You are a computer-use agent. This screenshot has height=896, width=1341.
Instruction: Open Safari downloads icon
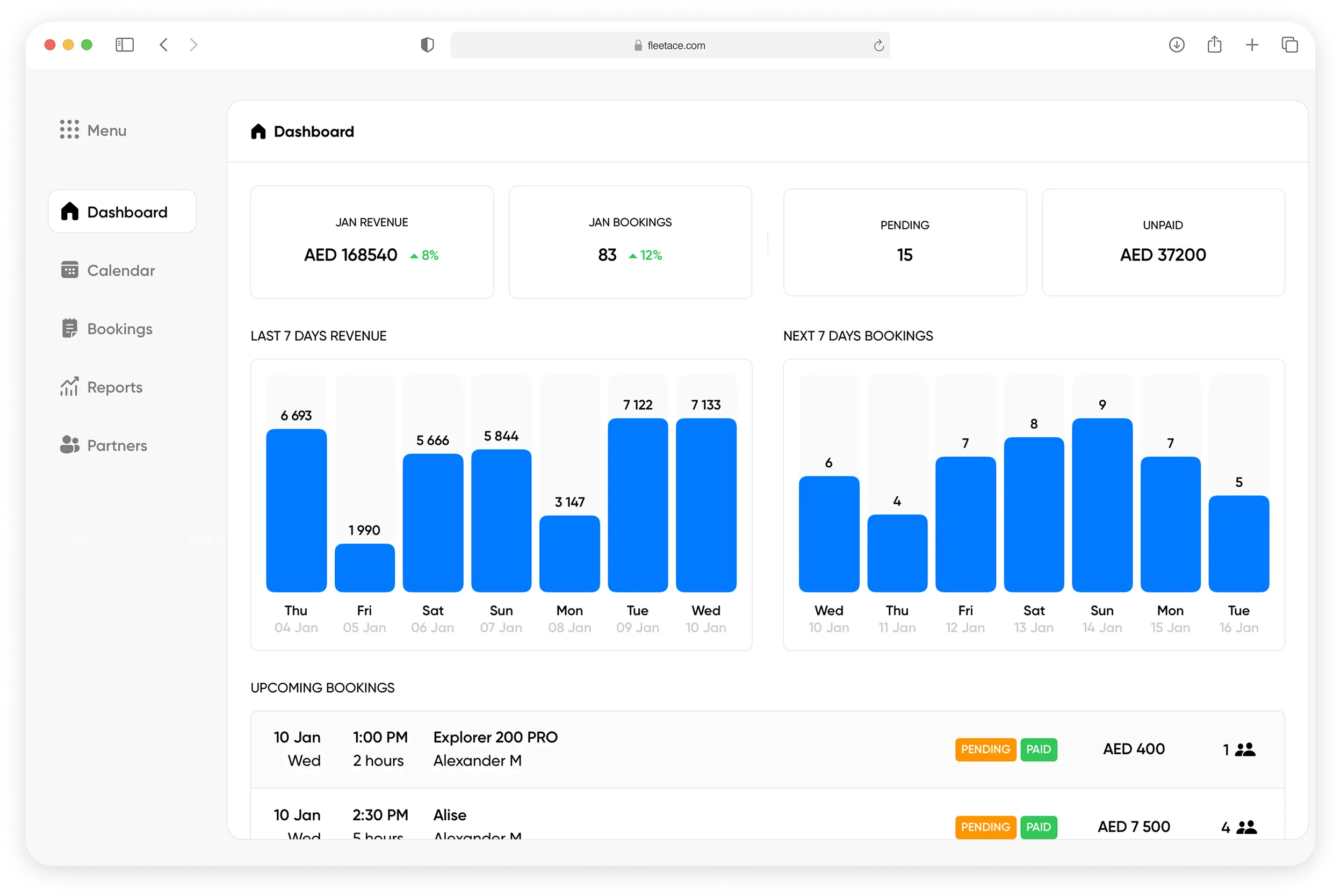coord(1177,45)
